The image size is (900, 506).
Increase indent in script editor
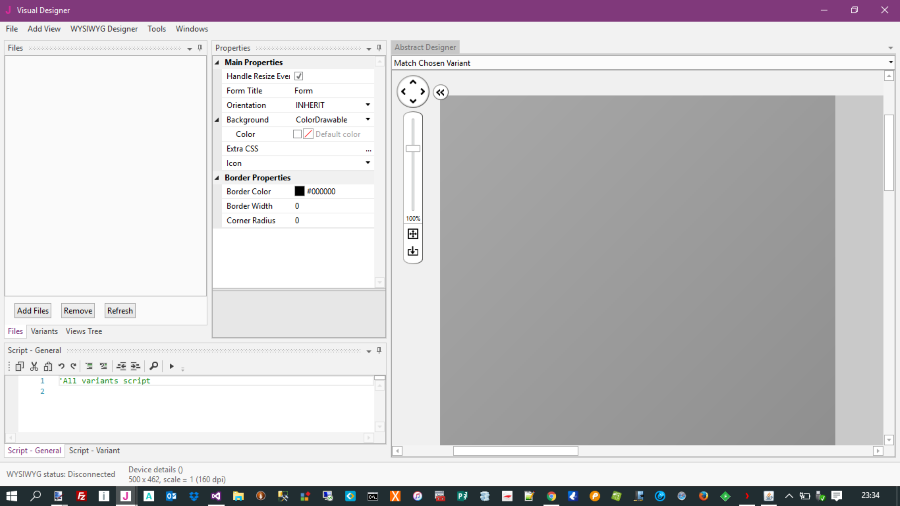(135, 366)
